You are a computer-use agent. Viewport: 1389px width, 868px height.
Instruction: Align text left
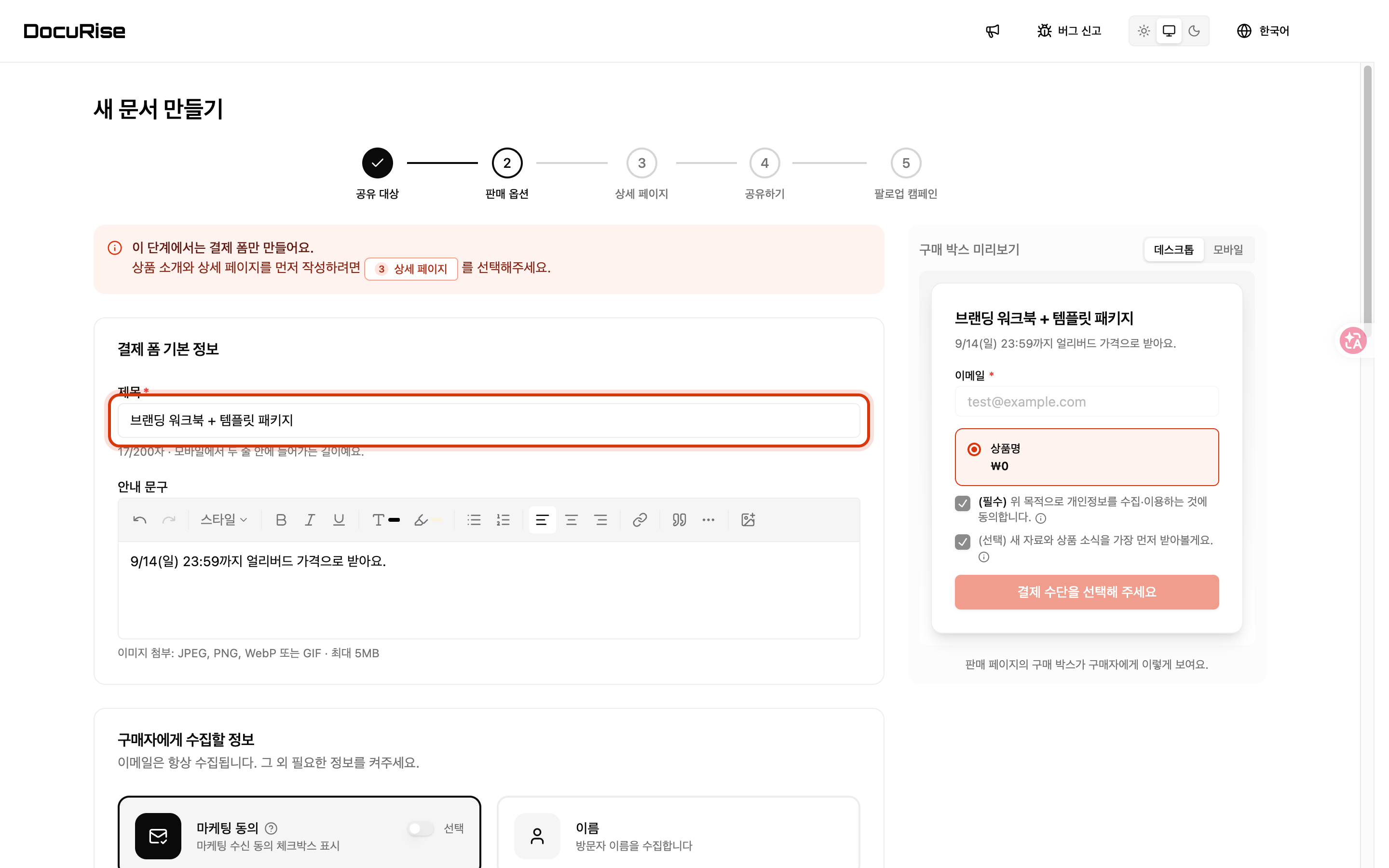pyautogui.click(x=542, y=520)
